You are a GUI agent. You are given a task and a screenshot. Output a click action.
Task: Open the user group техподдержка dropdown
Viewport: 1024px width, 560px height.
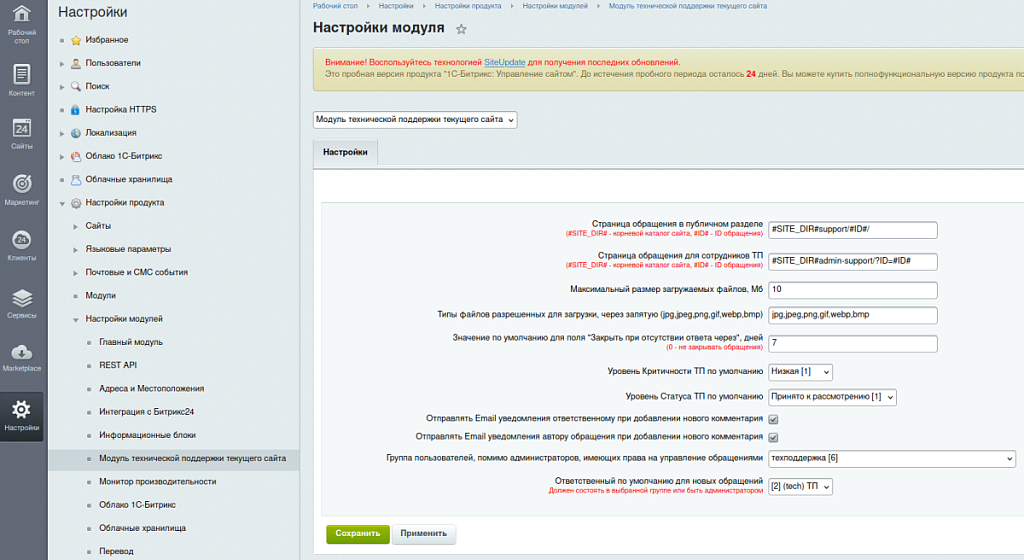[x=891, y=458]
